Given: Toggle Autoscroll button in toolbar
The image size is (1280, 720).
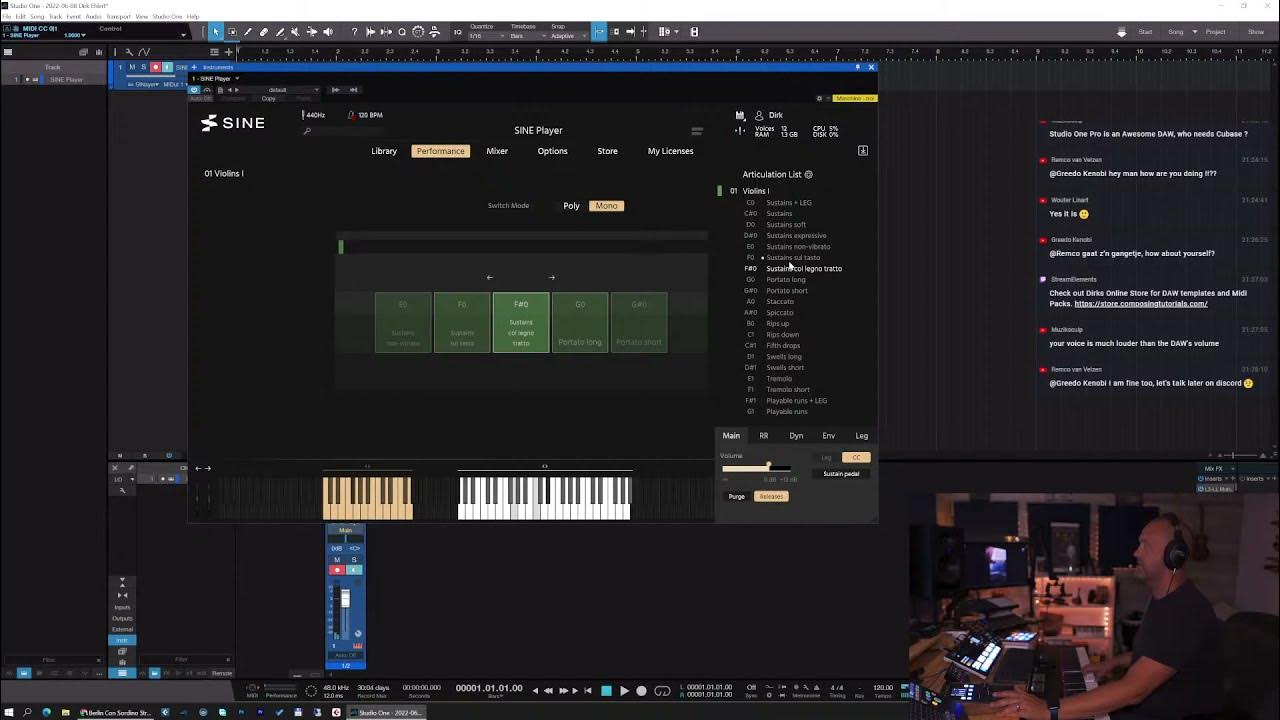Looking at the screenshot, I should [600, 32].
